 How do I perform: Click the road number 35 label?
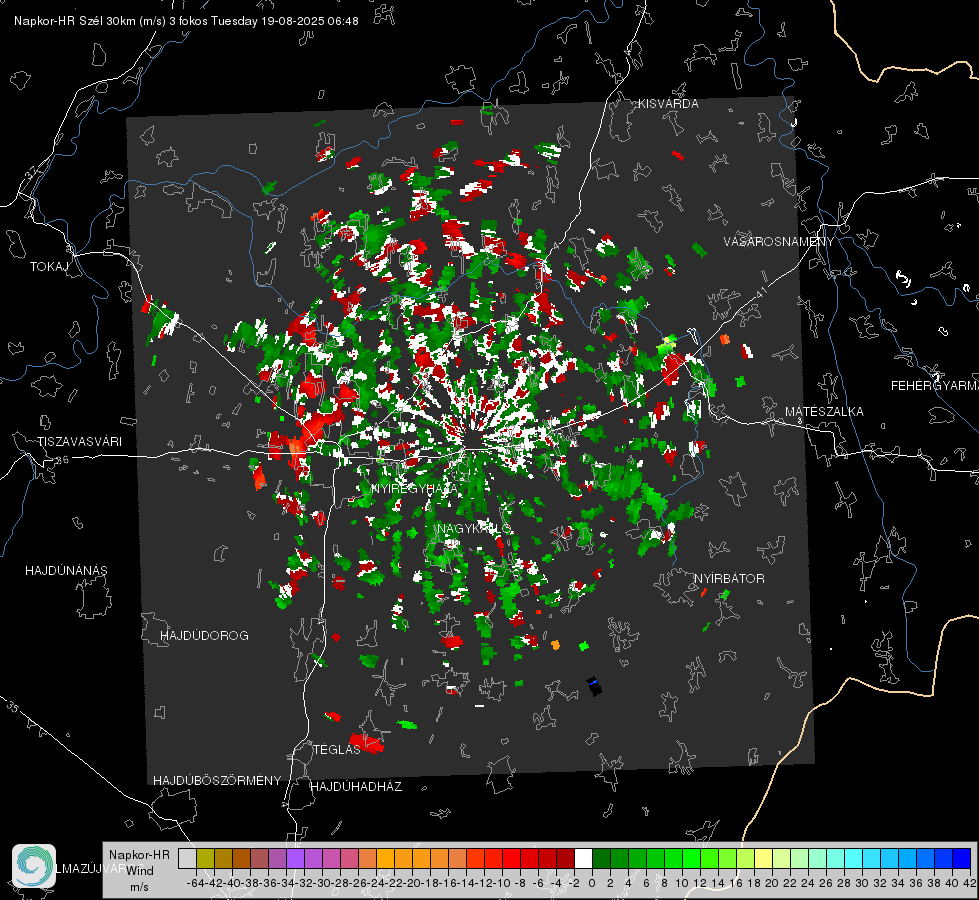[12, 708]
